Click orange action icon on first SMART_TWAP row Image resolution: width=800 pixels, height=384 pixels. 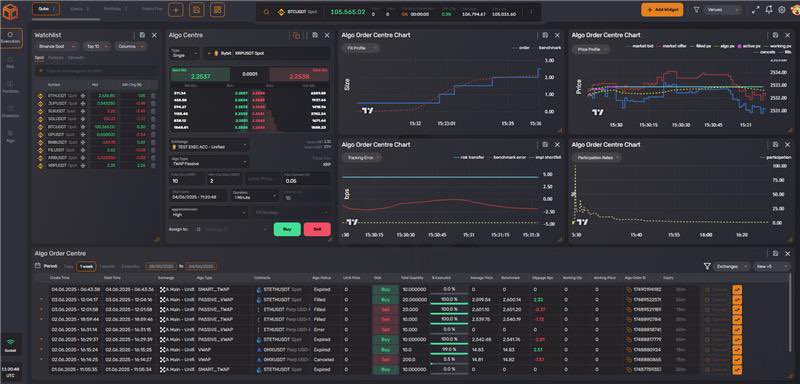point(737,290)
